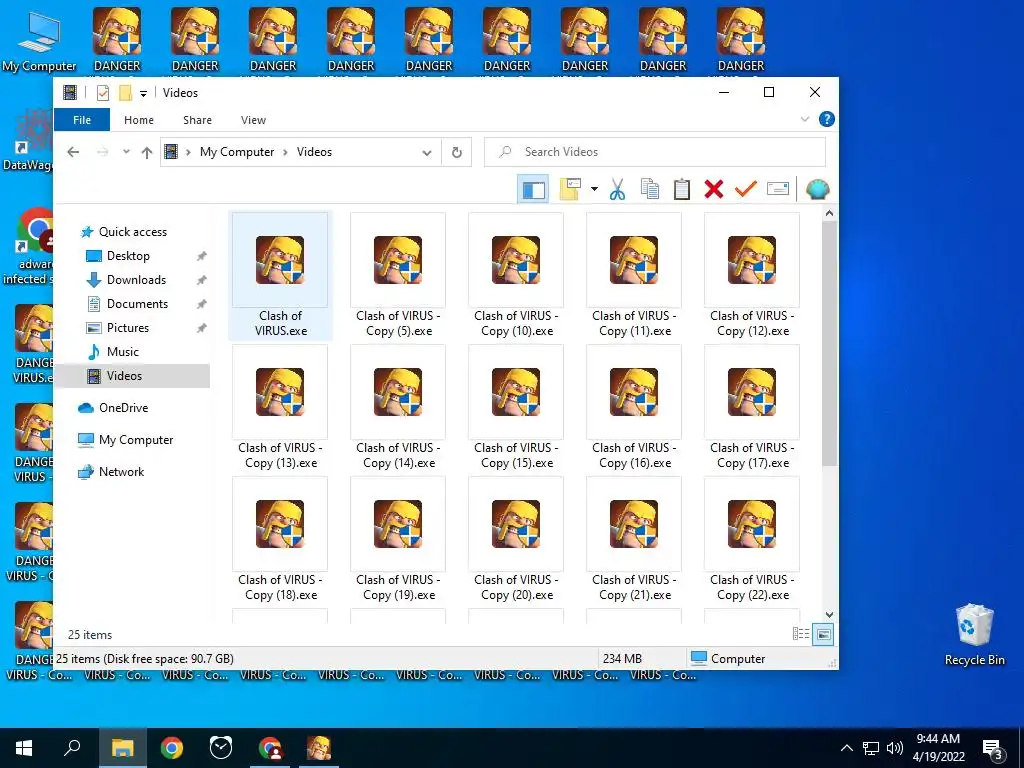Click the Cut scissors toolbar icon
1024x768 pixels.
(x=617, y=189)
